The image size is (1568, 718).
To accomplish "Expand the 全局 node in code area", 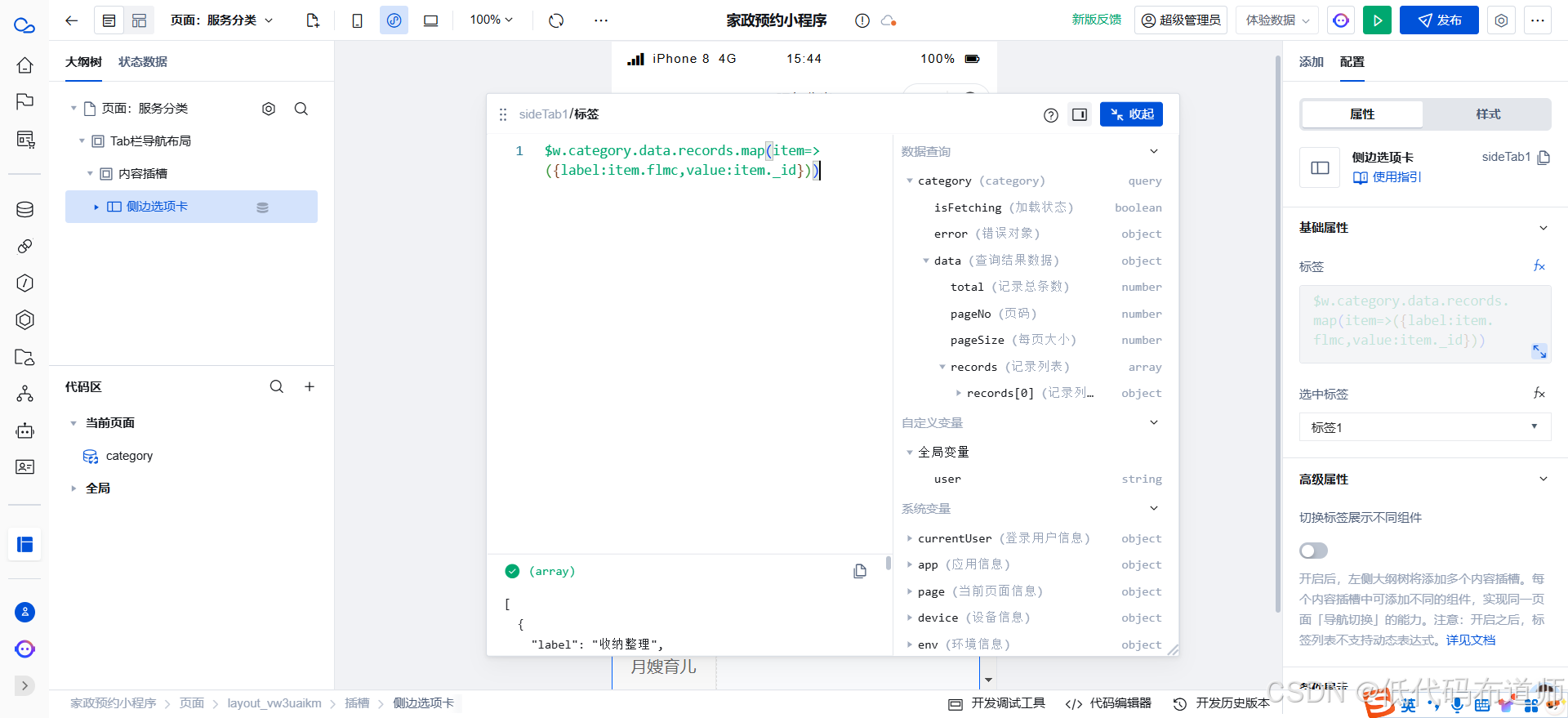I will 73,488.
